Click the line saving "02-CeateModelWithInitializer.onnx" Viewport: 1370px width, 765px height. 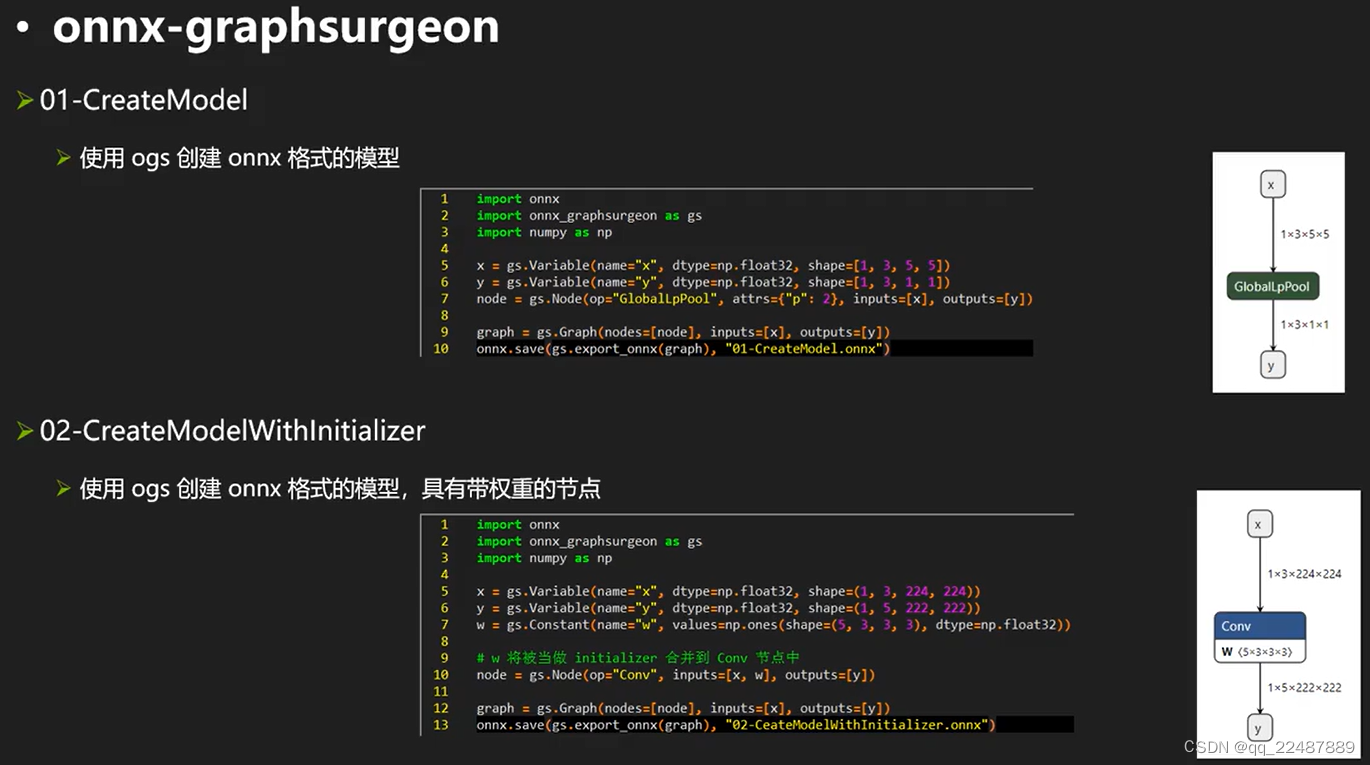[x=736, y=725]
